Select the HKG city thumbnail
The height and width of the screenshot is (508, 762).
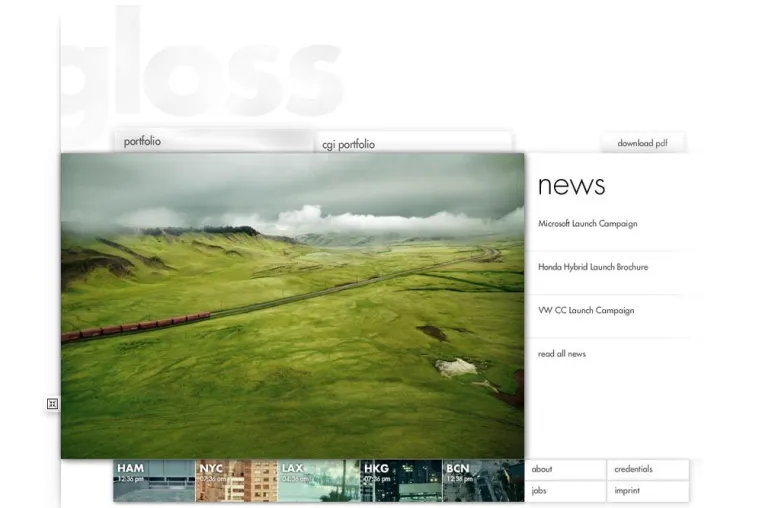click(401, 481)
